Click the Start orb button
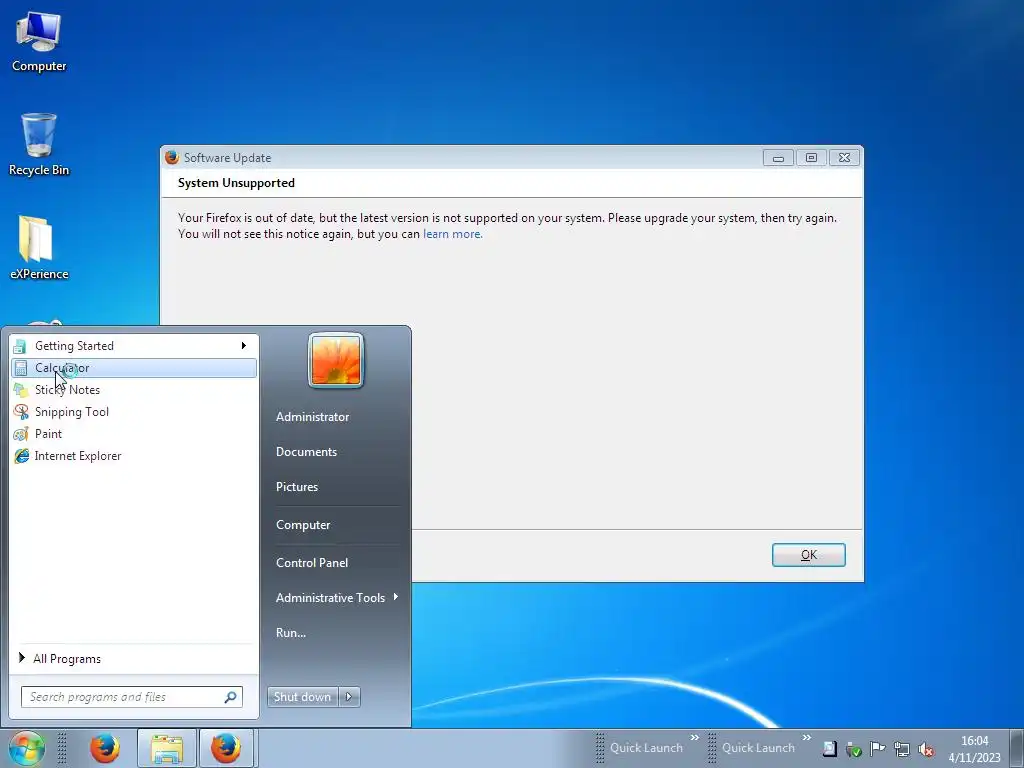 27,748
